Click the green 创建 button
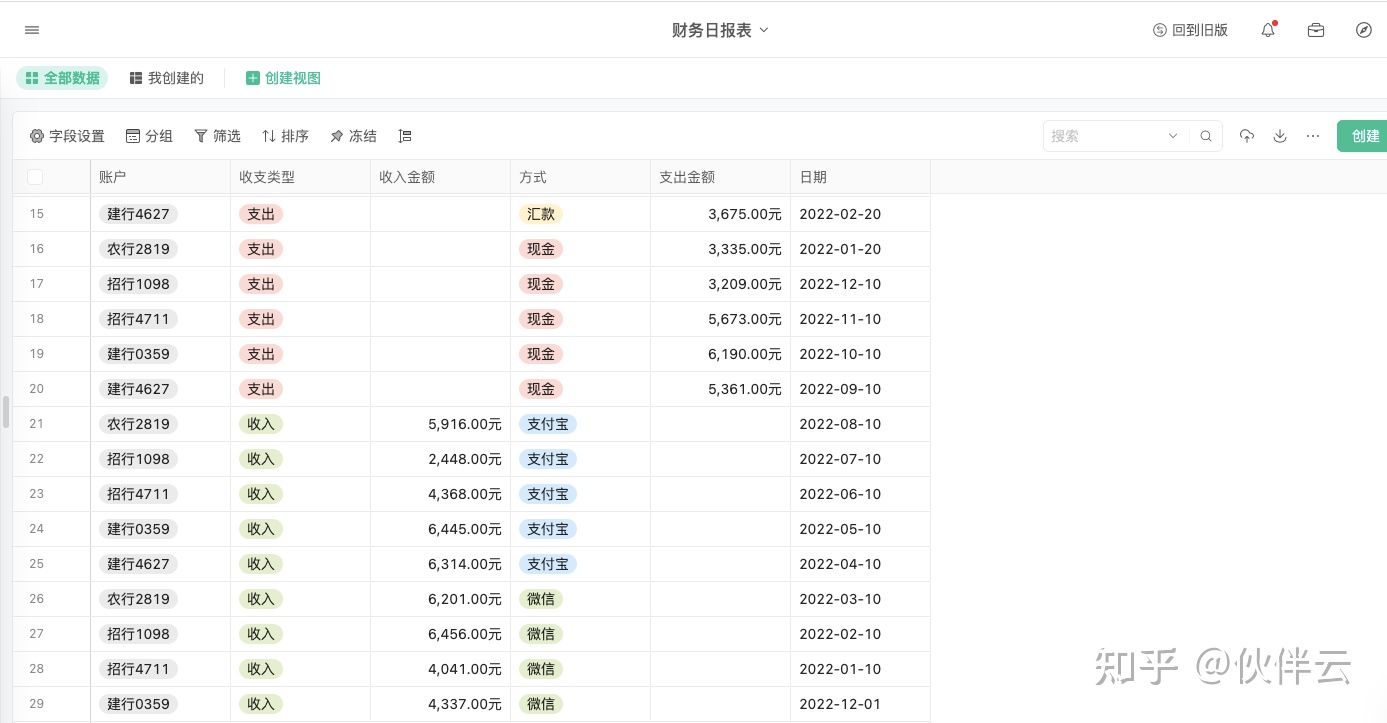 (1364, 136)
